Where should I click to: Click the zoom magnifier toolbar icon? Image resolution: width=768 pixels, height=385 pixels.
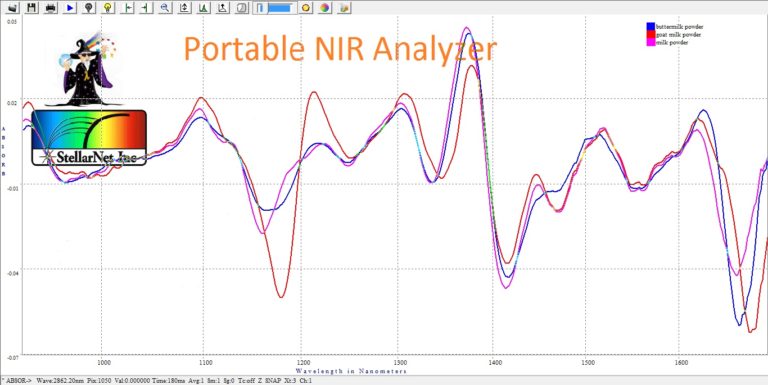point(165,7)
